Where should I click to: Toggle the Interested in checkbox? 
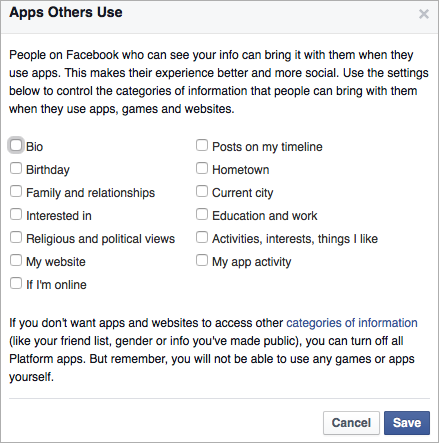point(16,214)
